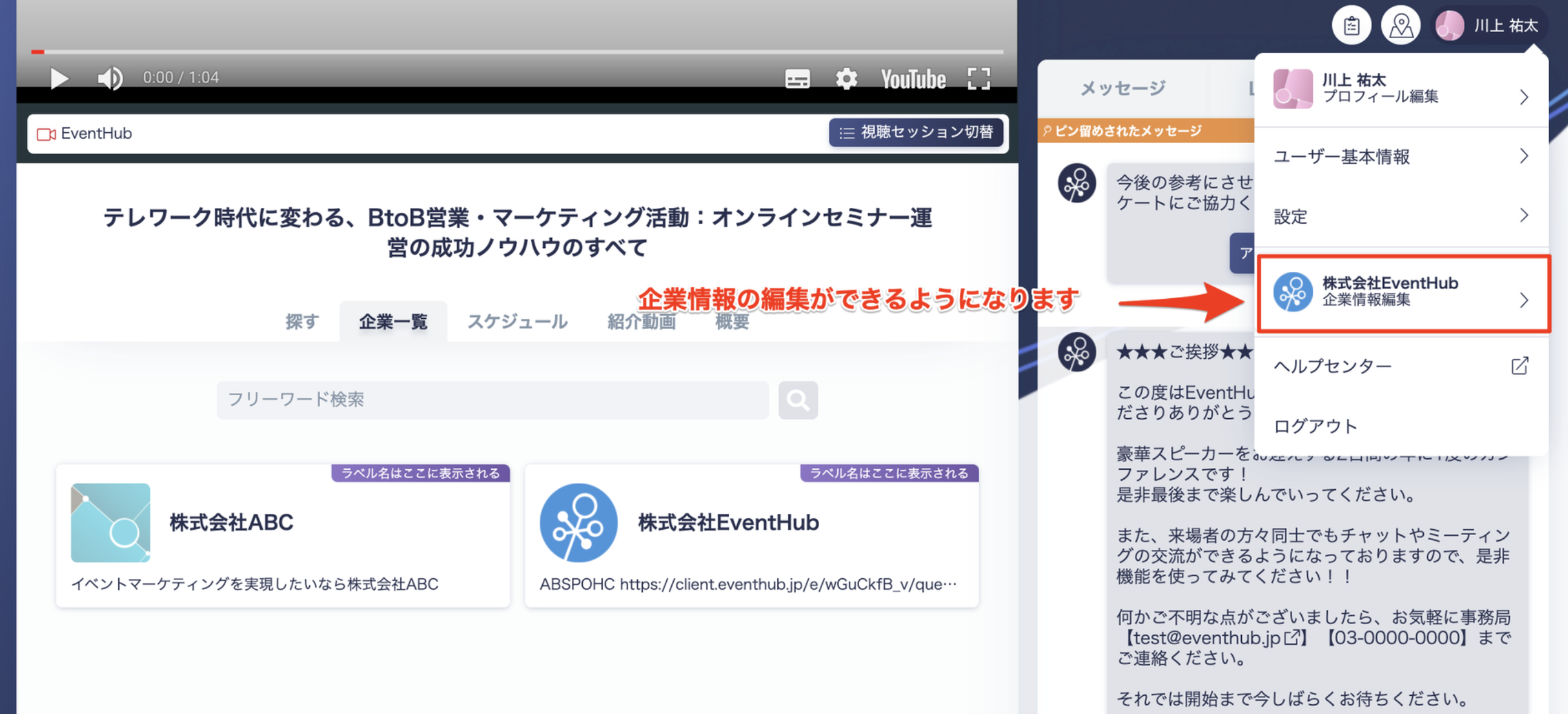Open 株式会社EventHub 企業情報編集 entry
1568x714 pixels.
(x=1403, y=293)
